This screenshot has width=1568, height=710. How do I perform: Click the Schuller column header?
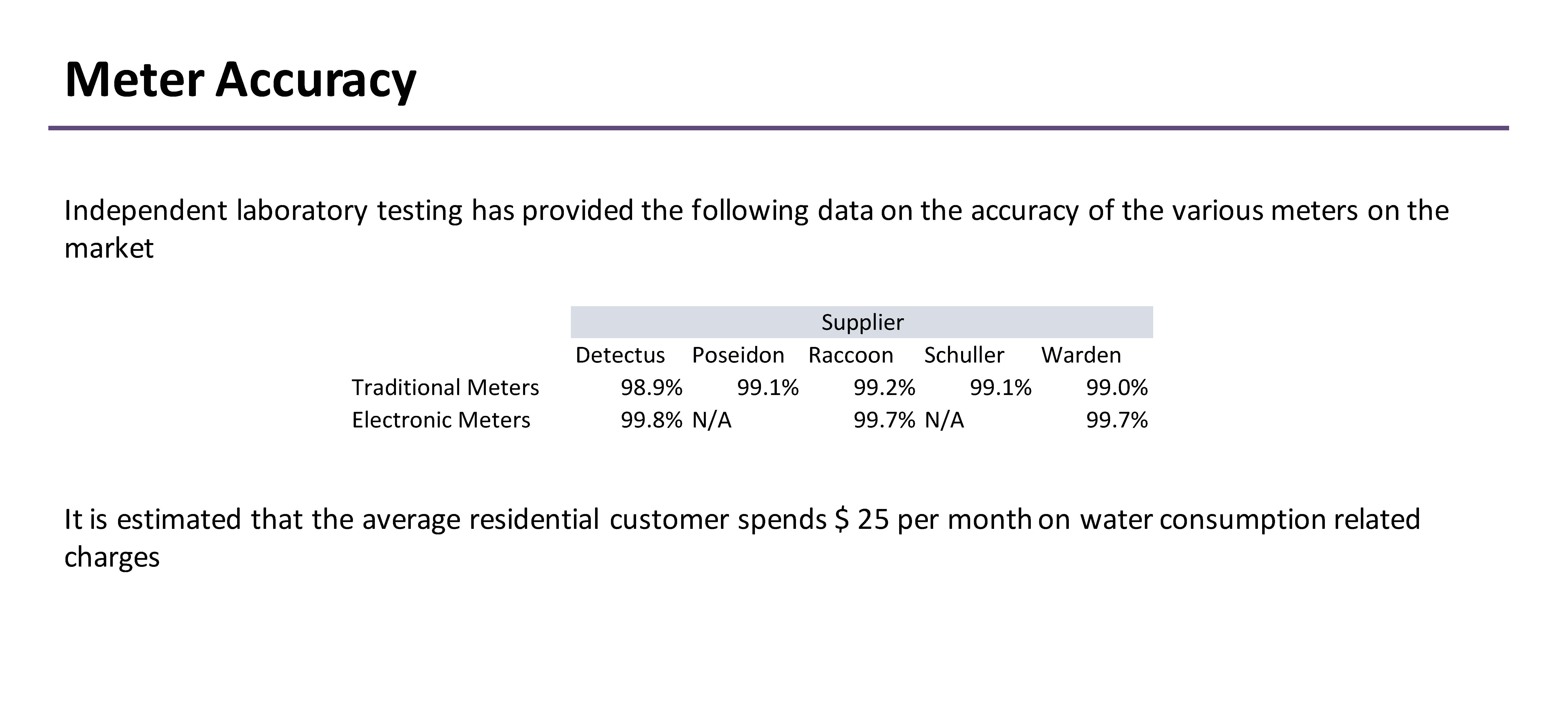(964, 355)
